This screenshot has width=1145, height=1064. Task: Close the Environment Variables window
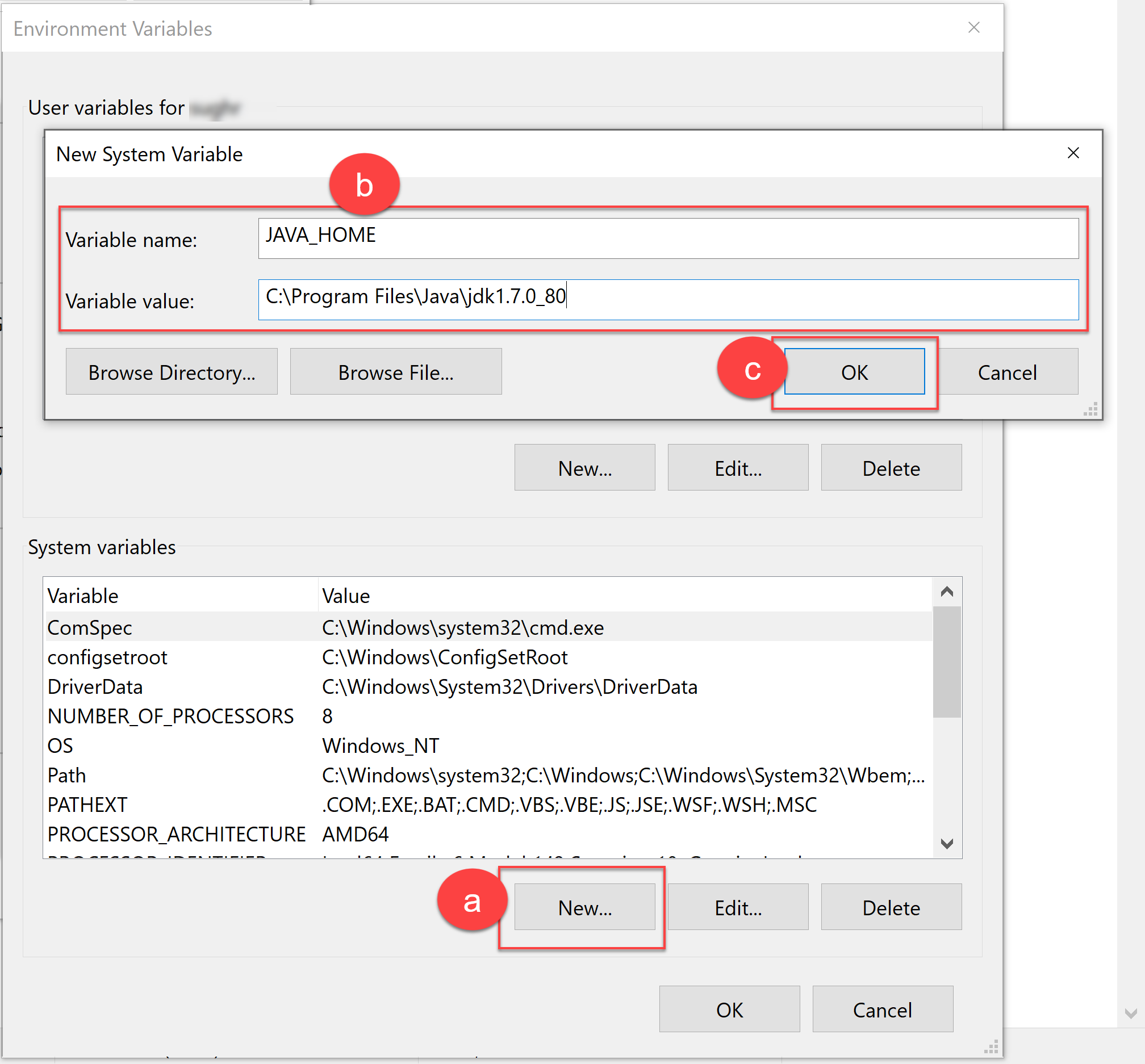[x=973, y=28]
